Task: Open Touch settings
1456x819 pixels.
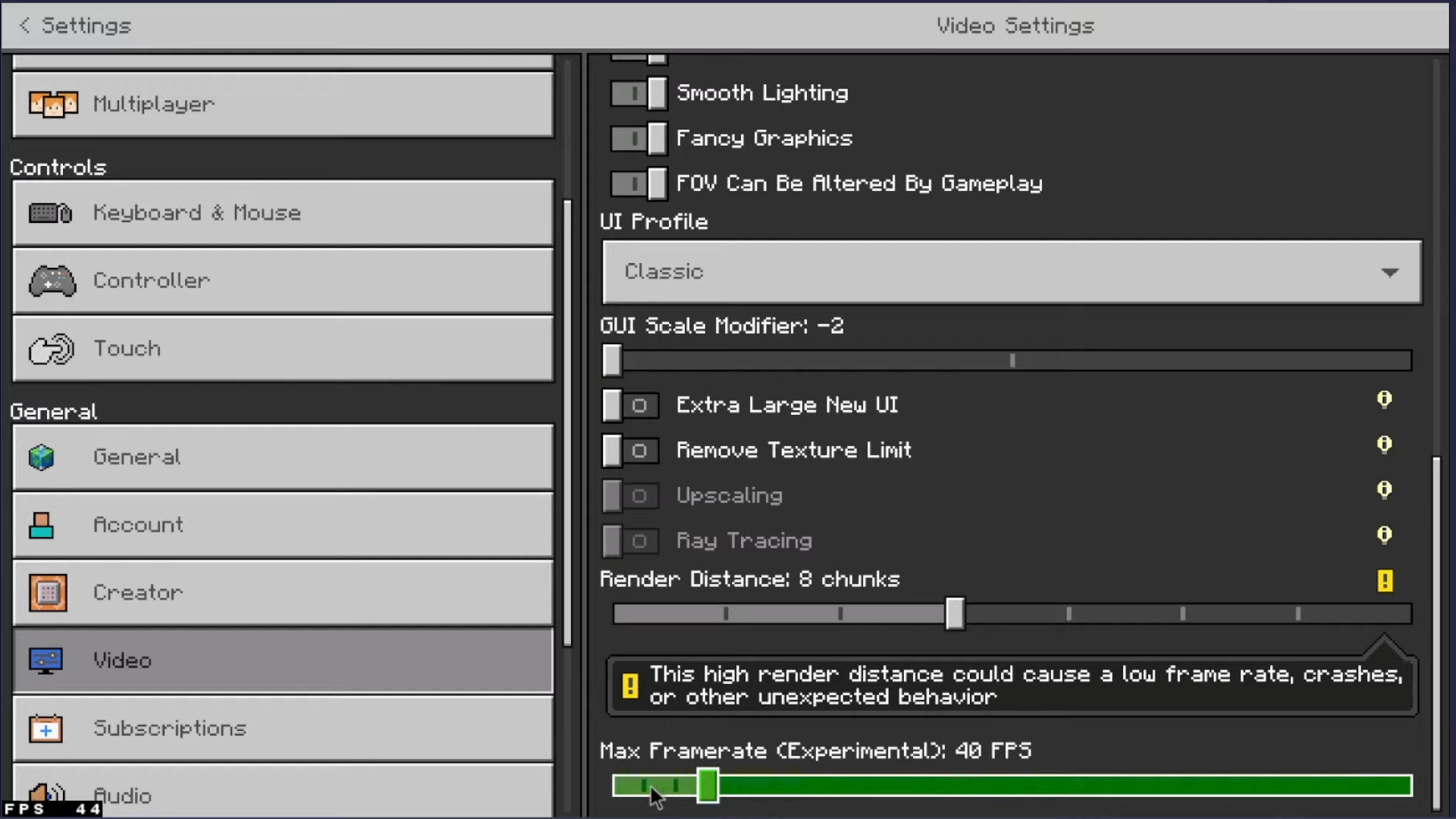Action: (x=283, y=349)
